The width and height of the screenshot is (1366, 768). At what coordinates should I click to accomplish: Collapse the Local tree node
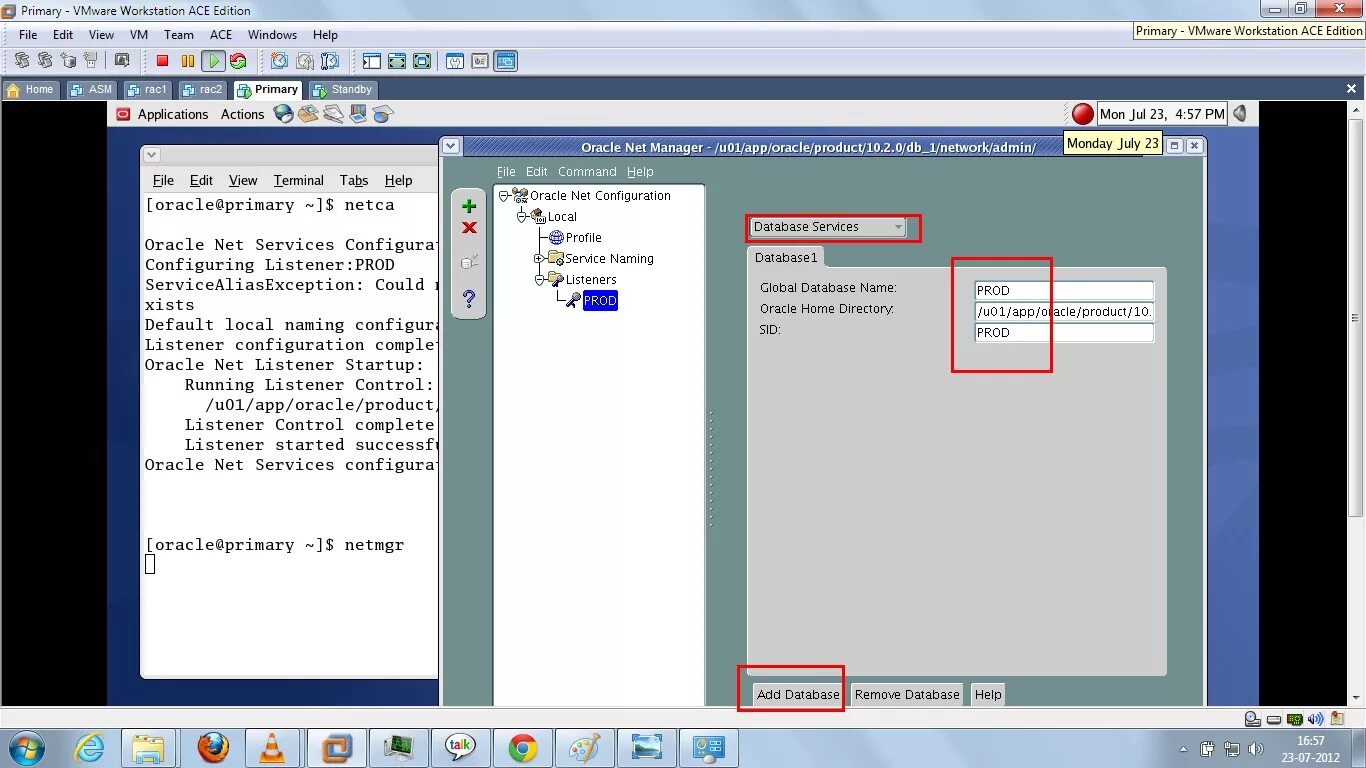tap(521, 217)
